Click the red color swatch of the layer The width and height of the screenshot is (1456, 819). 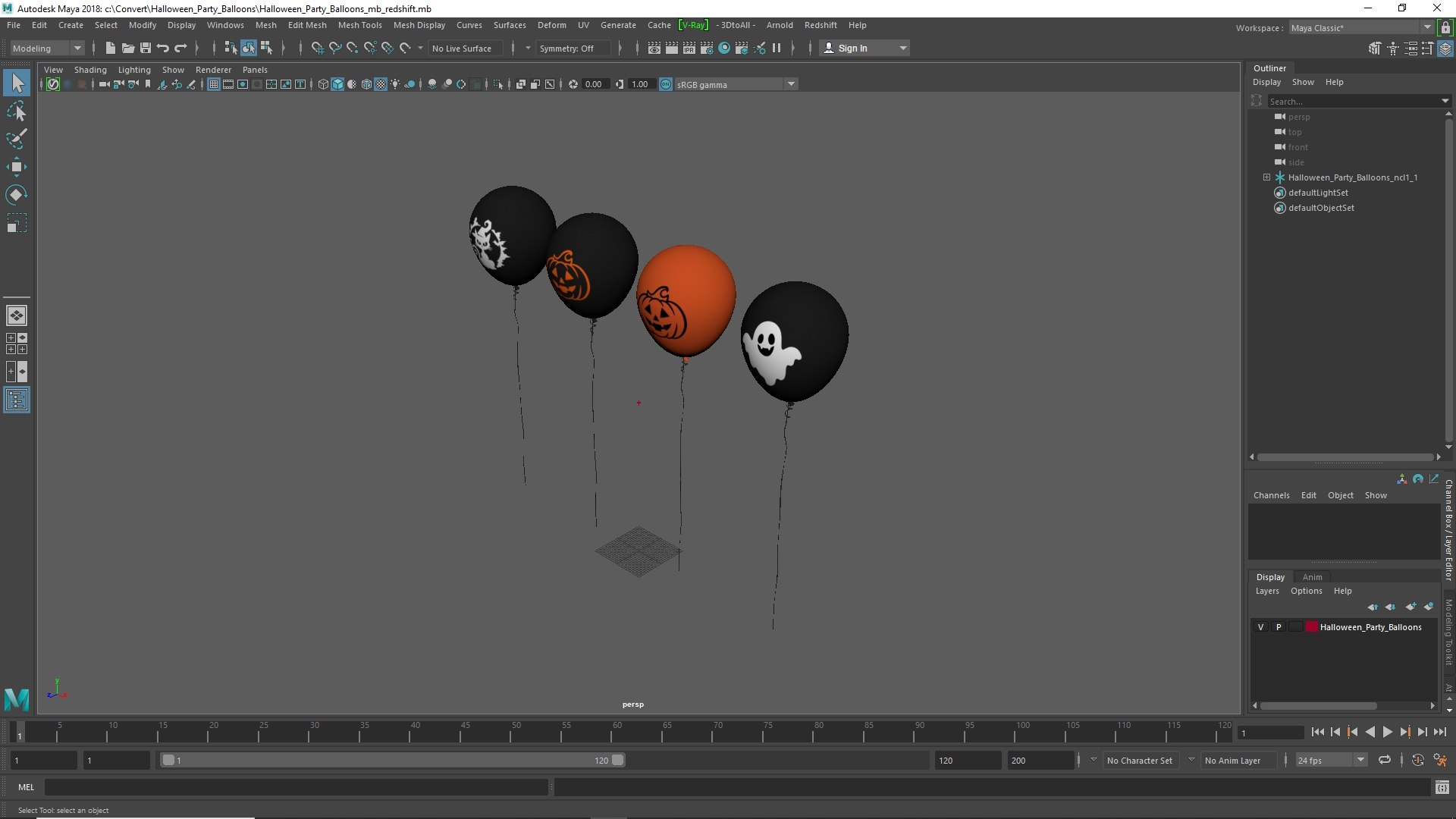1311,627
